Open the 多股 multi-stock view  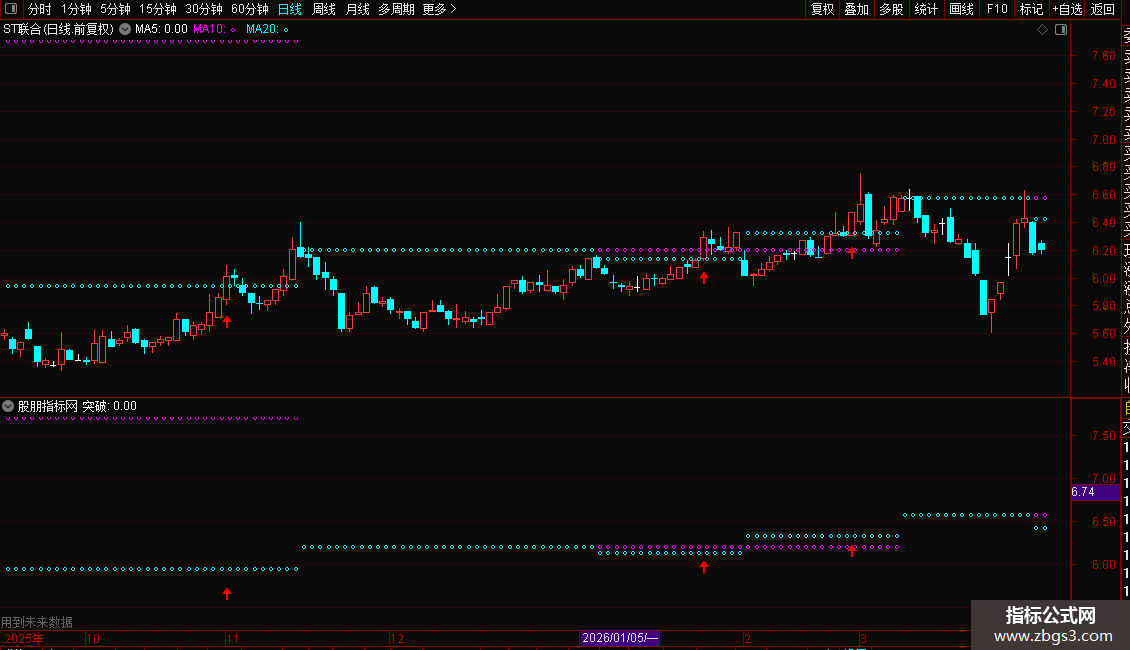[891, 9]
